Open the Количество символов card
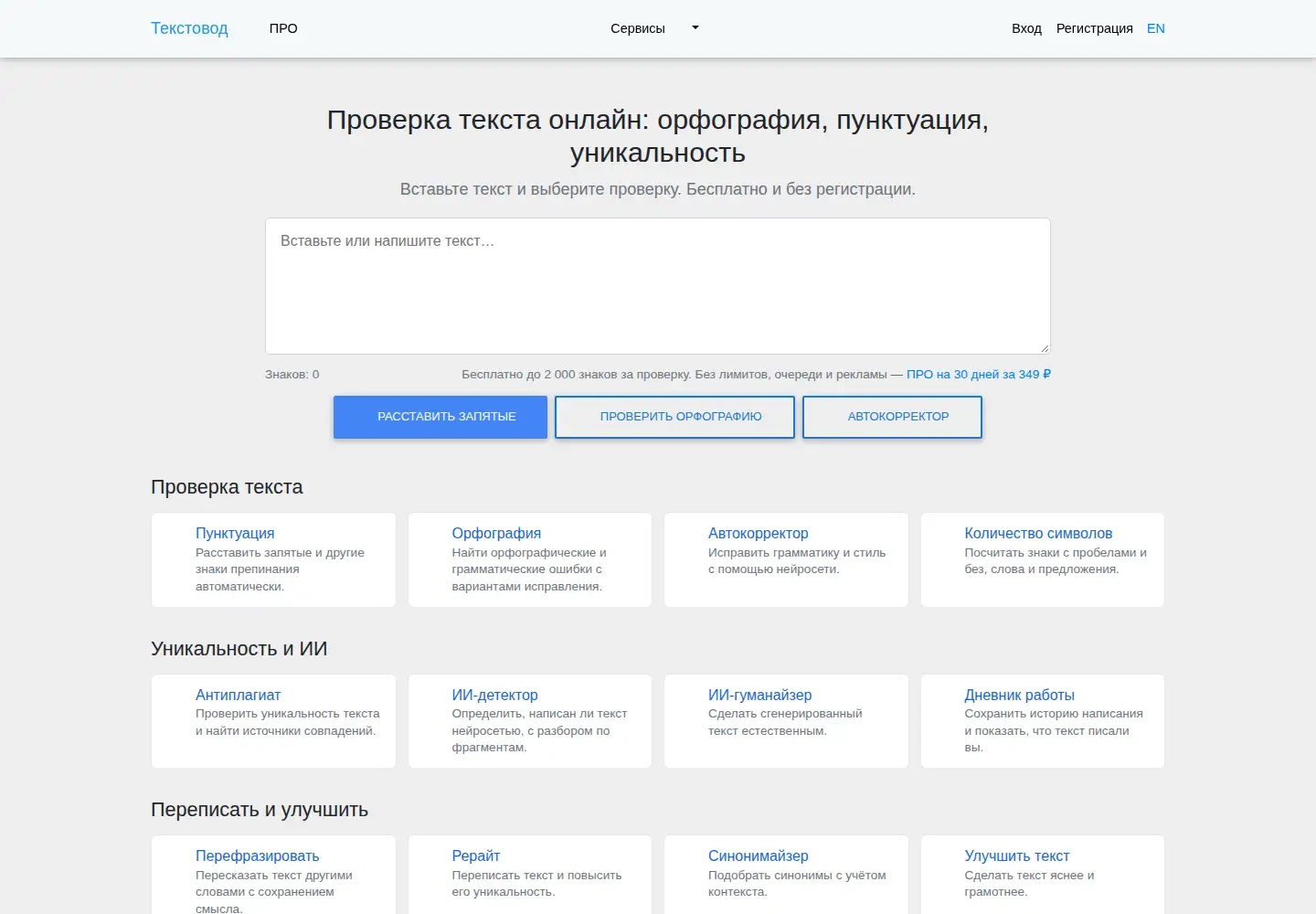1316x914 pixels. 1043,559
